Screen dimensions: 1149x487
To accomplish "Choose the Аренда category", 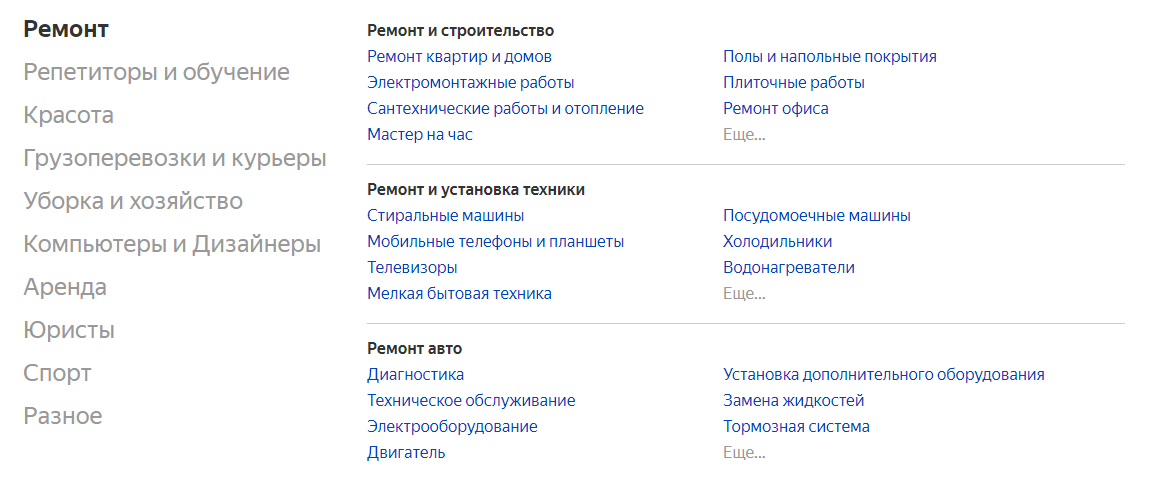I will pos(65,288).
